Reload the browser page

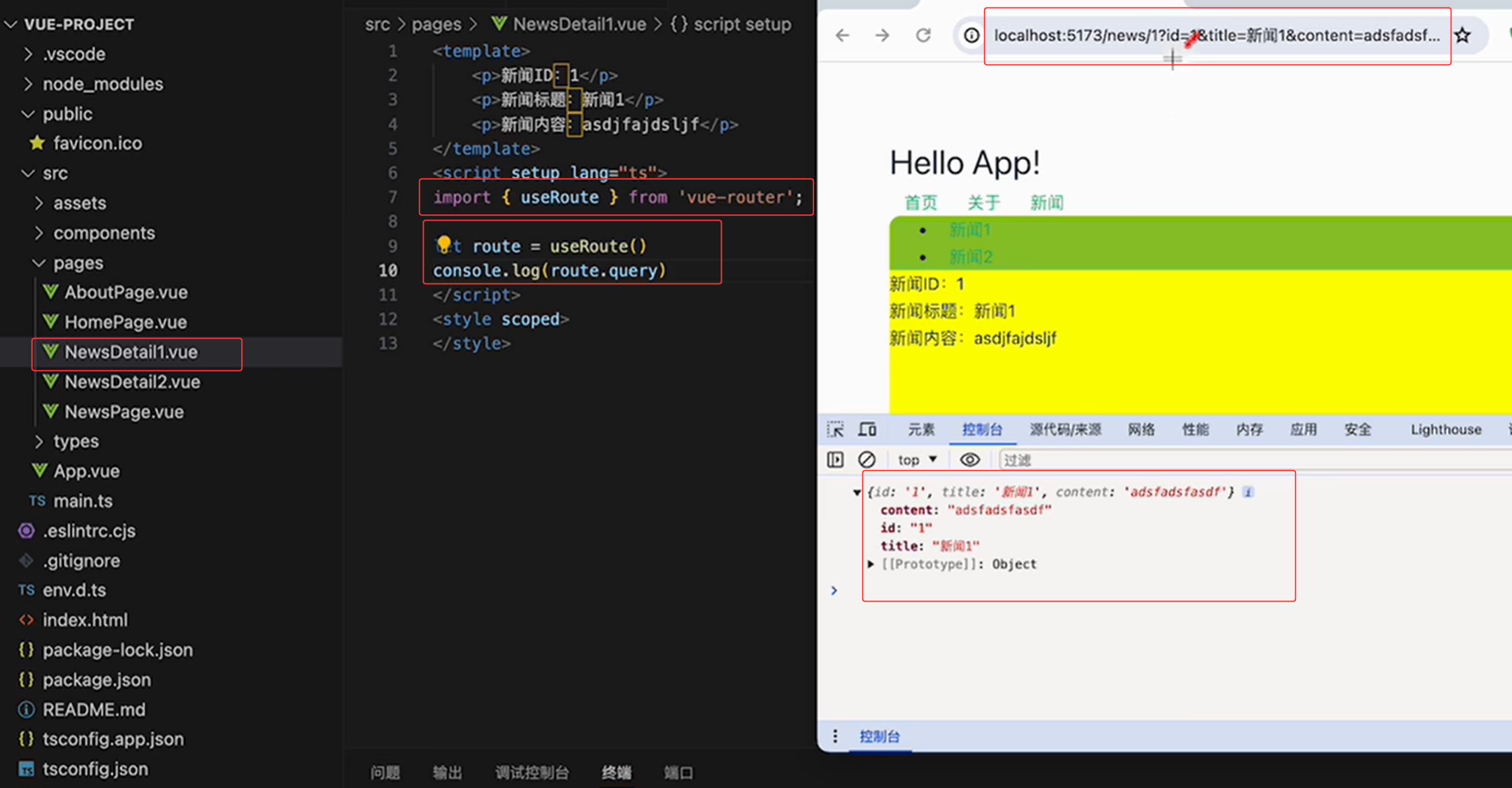click(x=924, y=35)
